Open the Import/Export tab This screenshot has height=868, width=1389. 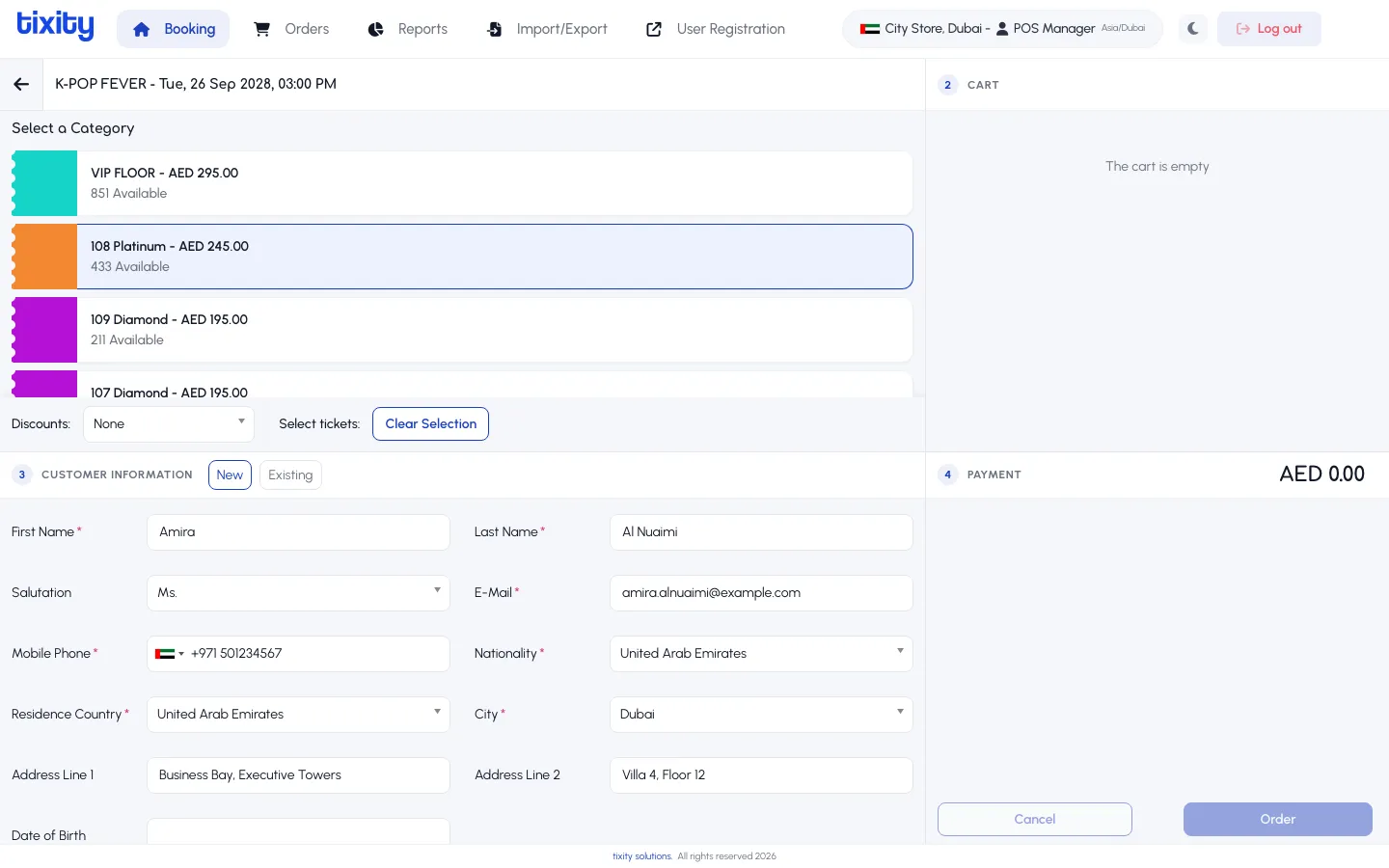(x=546, y=29)
